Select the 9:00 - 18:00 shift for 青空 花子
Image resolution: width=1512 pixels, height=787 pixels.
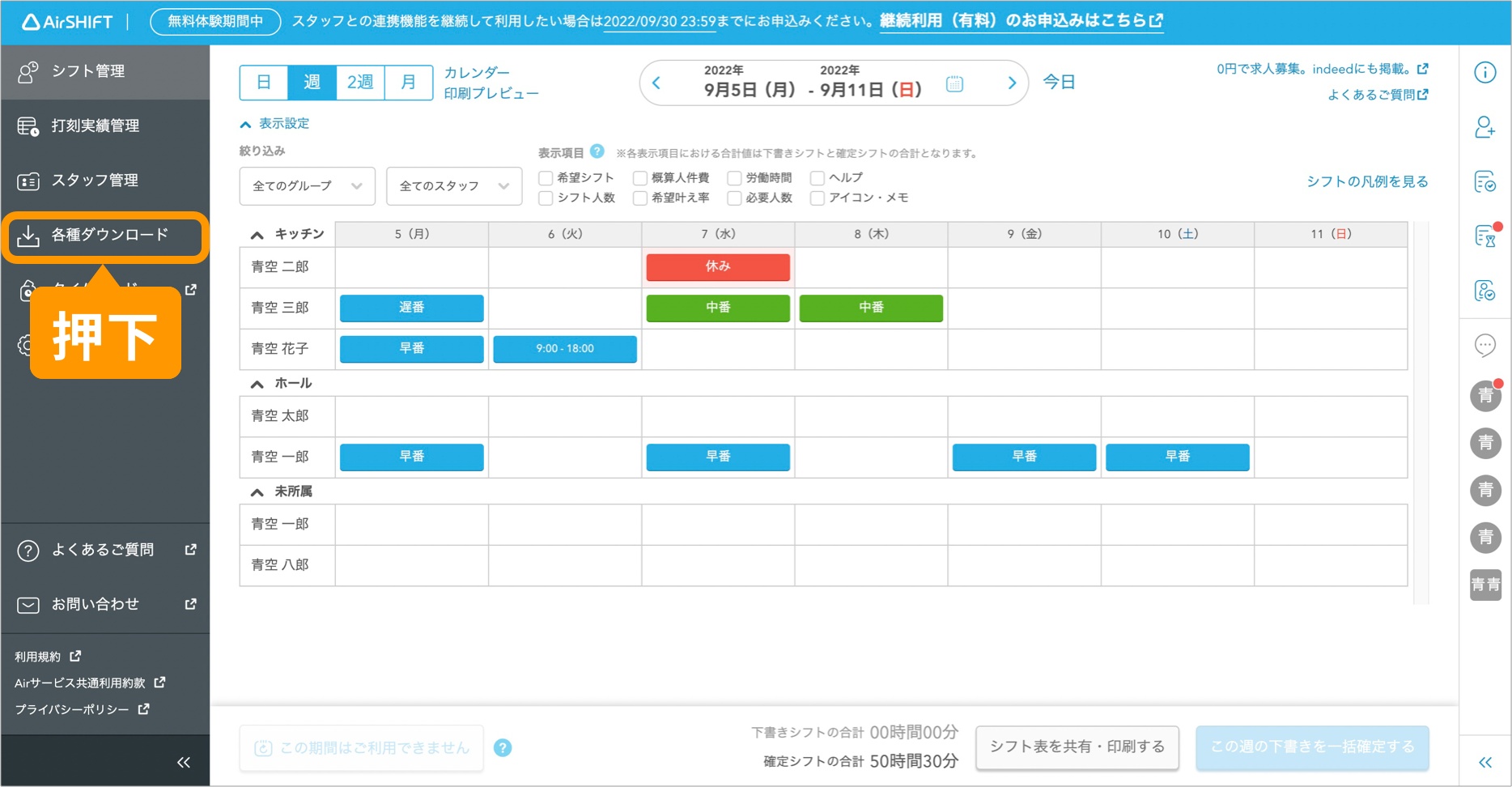(565, 349)
